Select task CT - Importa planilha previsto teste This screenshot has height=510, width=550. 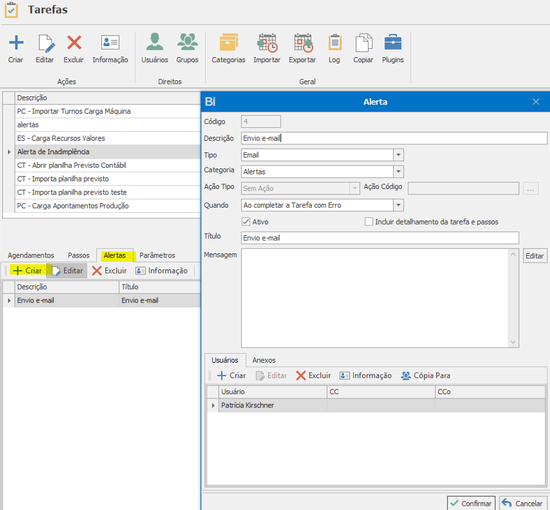[107, 192]
